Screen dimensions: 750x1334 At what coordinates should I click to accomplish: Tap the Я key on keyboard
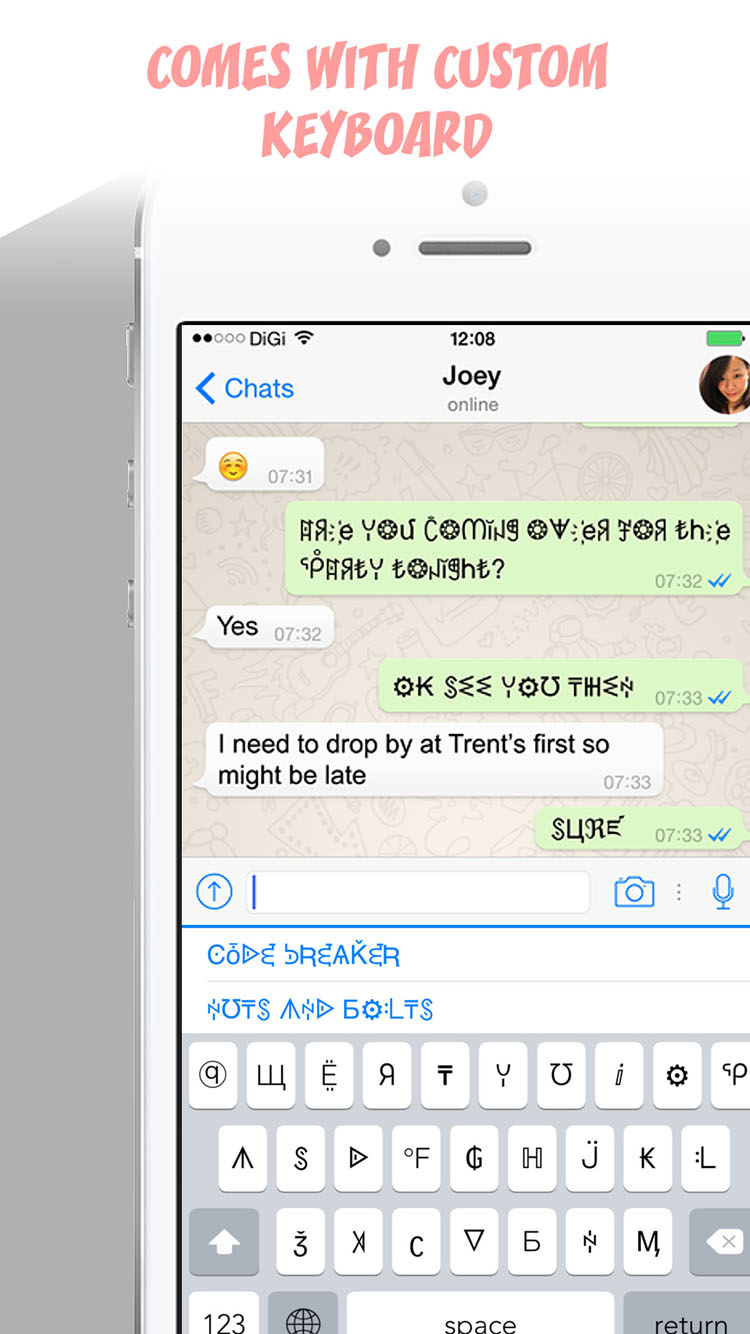(387, 1075)
